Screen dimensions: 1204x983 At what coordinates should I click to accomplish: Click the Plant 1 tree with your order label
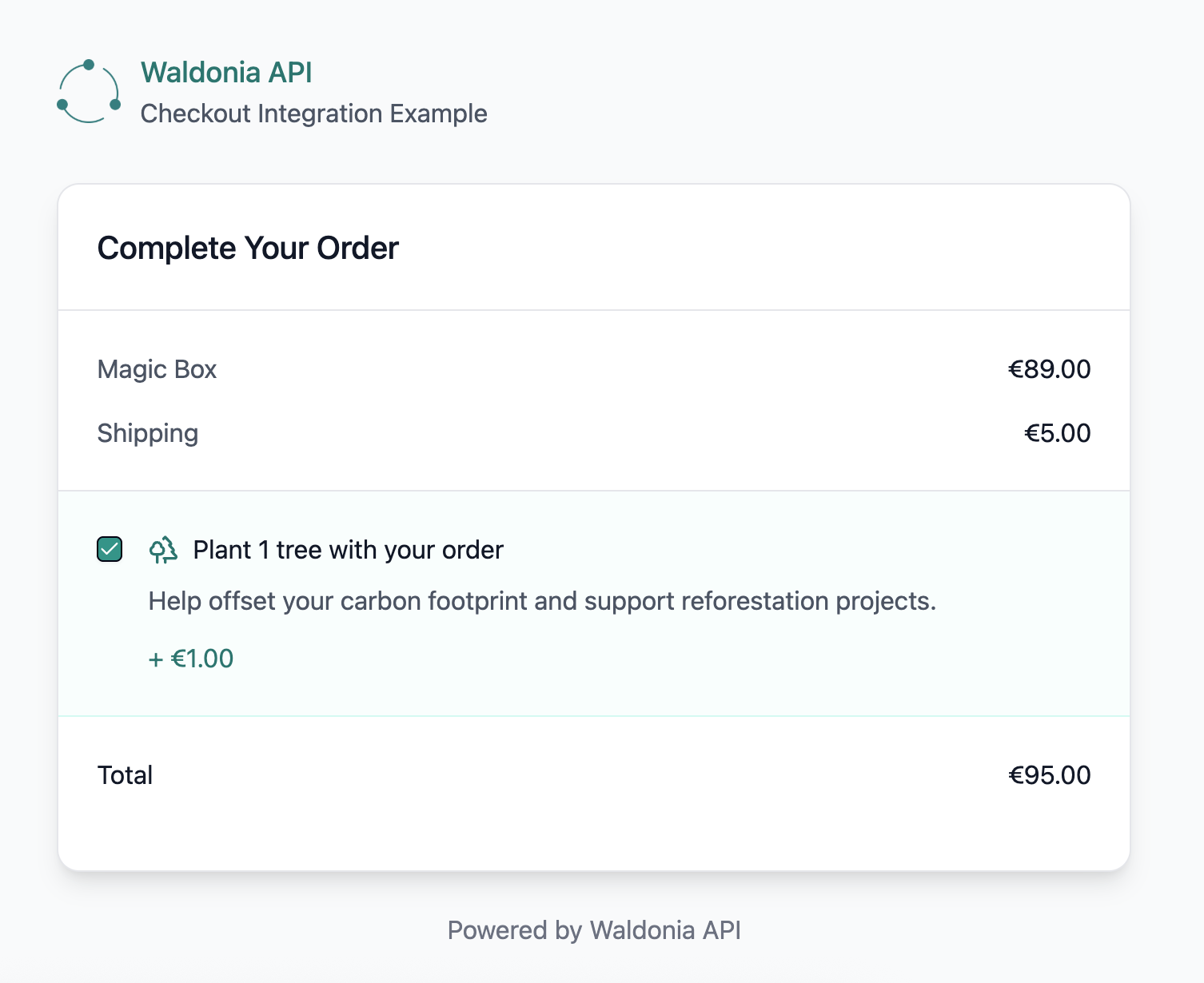(x=349, y=550)
